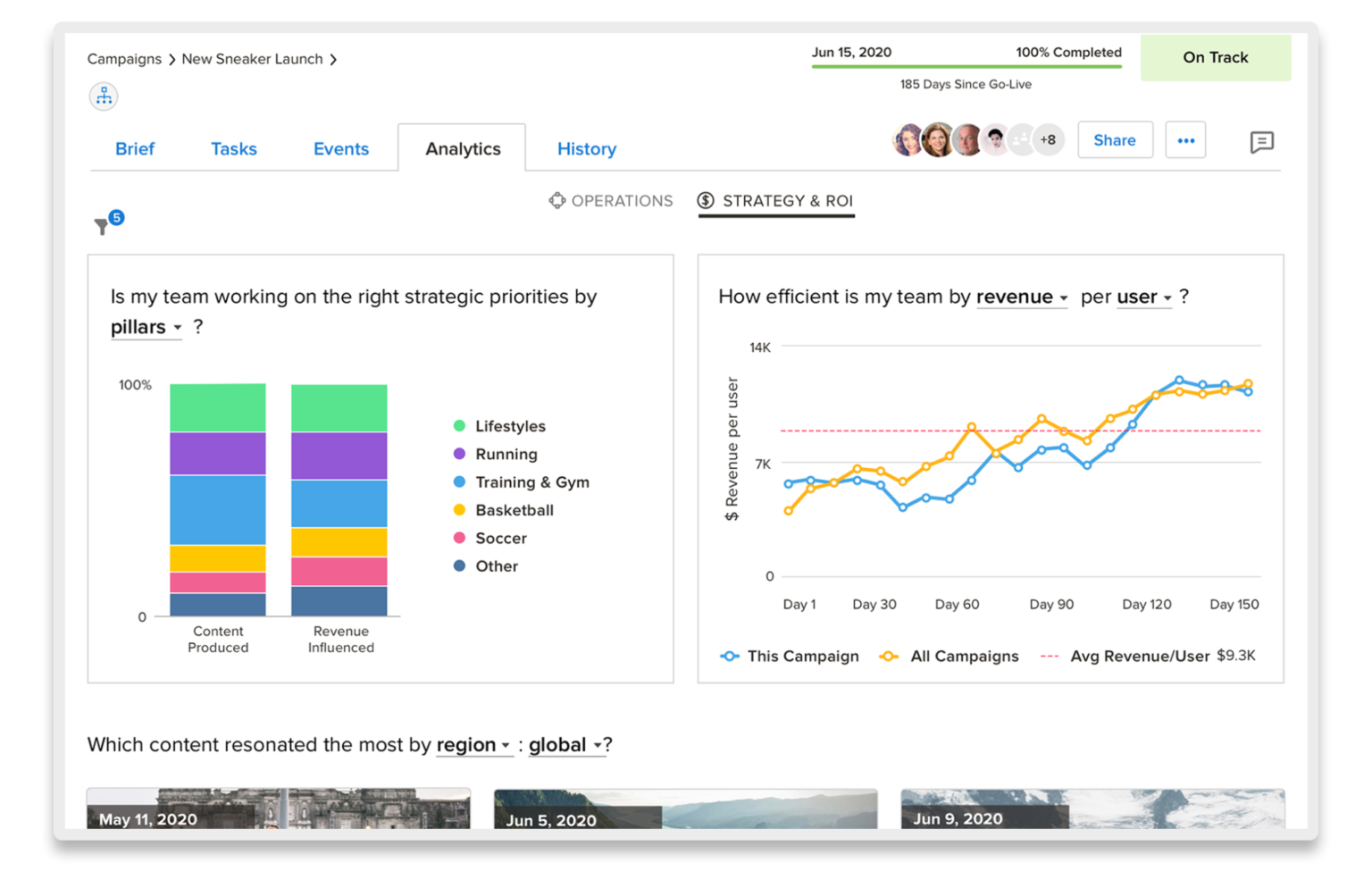The width and height of the screenshot is (1372, 879).
Task: Open the comments panel icon
Action: 1261,142
